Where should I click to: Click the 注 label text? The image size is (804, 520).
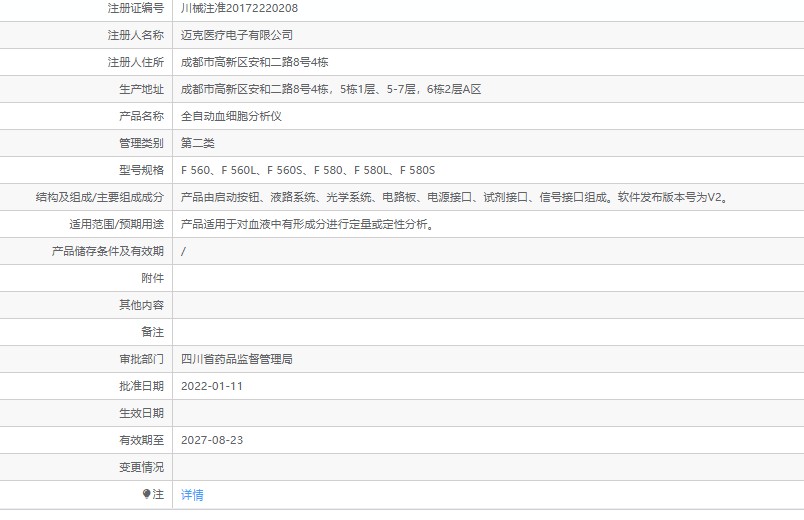tap(158, 494)
